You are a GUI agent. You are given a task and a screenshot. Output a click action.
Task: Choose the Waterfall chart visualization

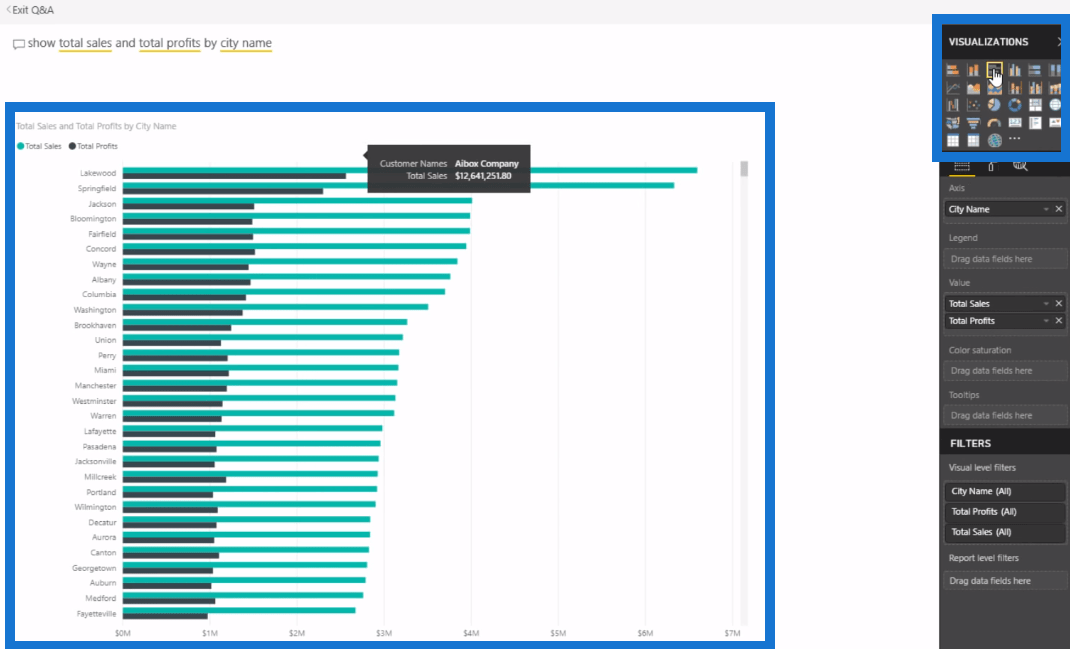(x=953, y=105)
